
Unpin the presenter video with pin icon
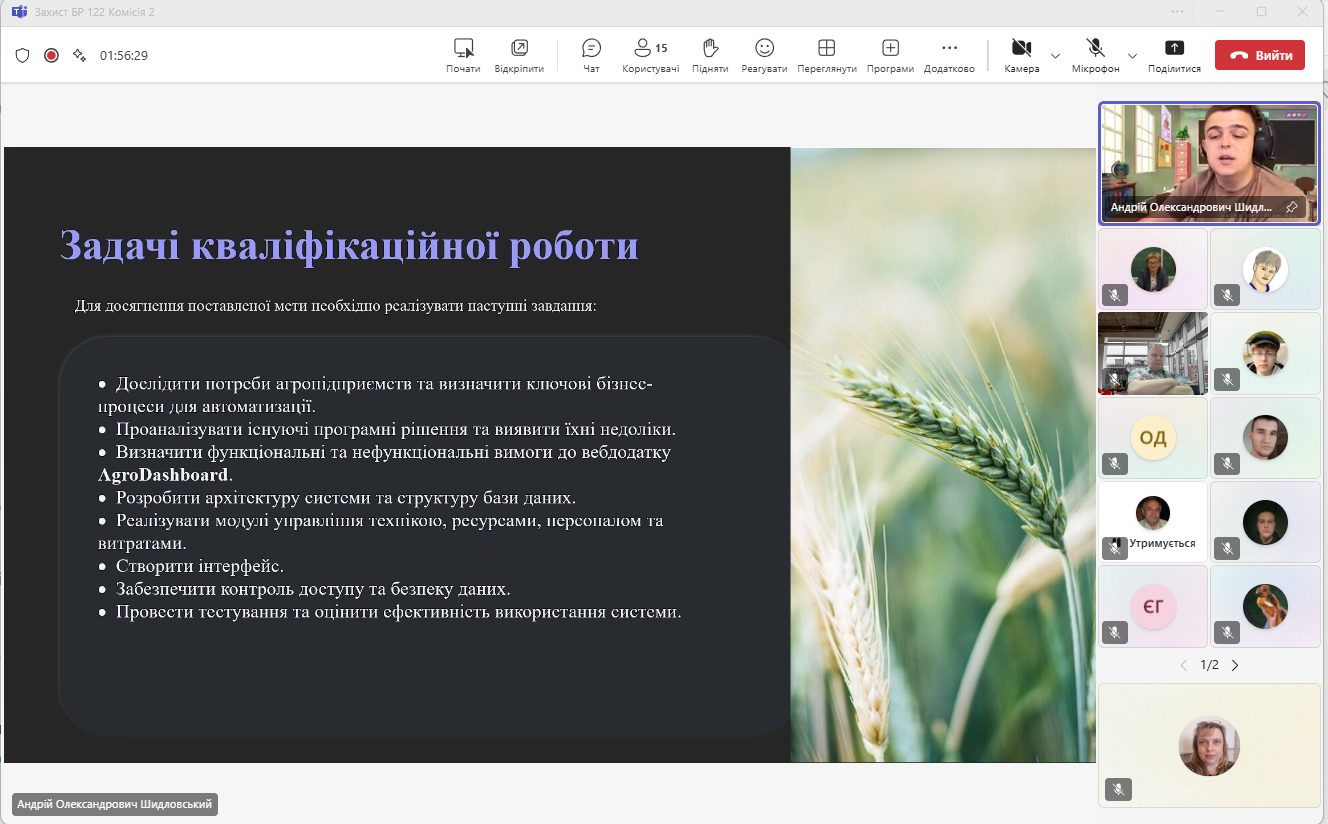click(1291, 207)
